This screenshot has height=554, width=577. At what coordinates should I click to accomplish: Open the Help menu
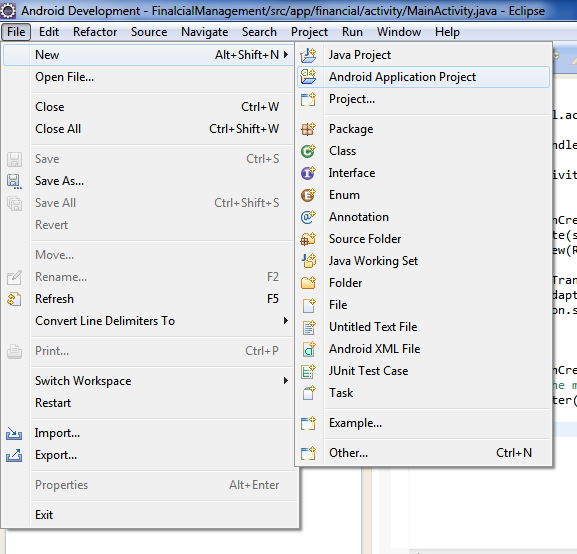click(447, 32)
